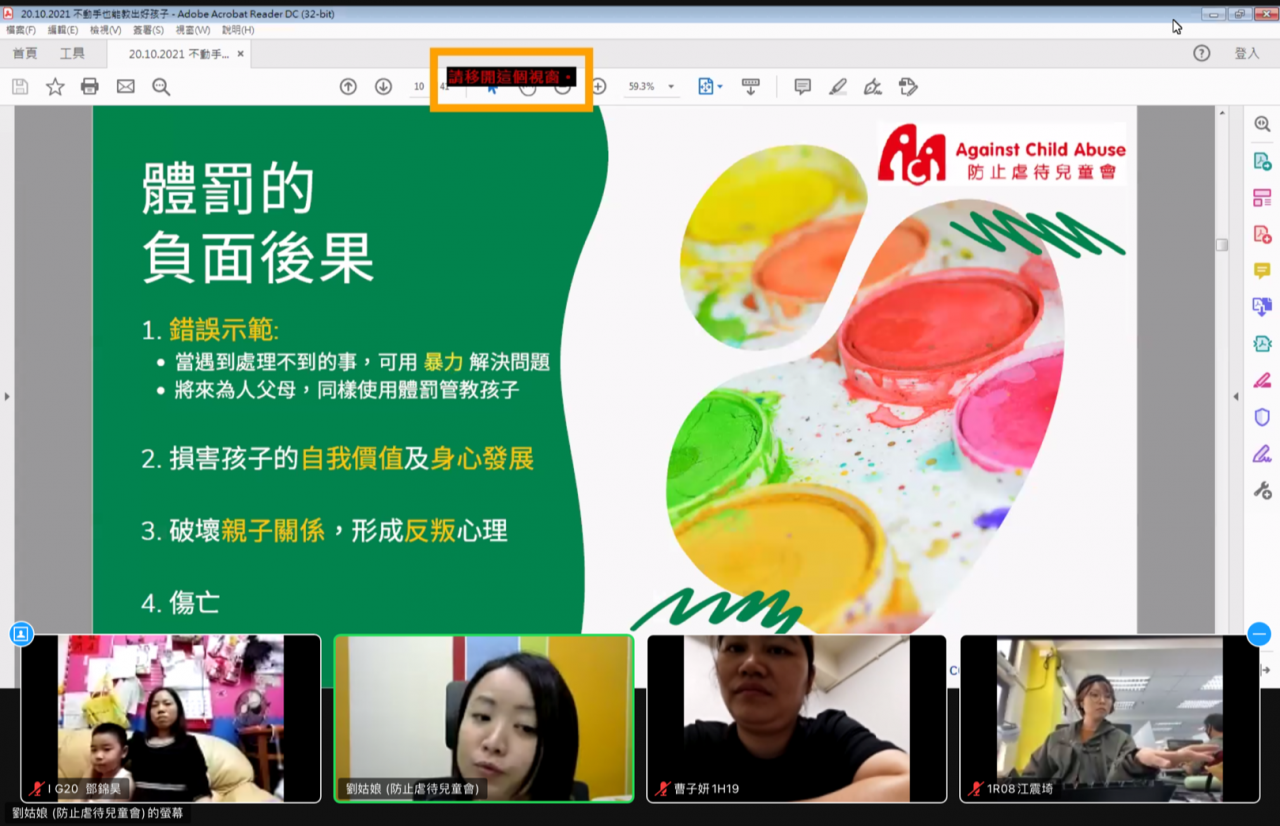1280x826 pixels.
Task: Switch to the 工具 tab
Action: [72, 54]
